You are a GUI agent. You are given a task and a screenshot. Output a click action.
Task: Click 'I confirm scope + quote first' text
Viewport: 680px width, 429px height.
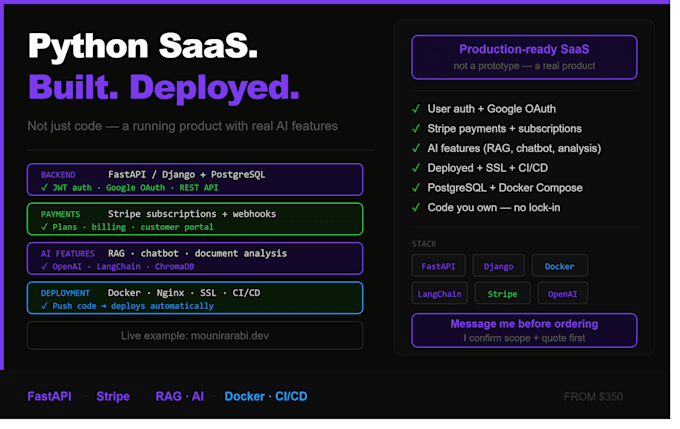tap(524, 338)
